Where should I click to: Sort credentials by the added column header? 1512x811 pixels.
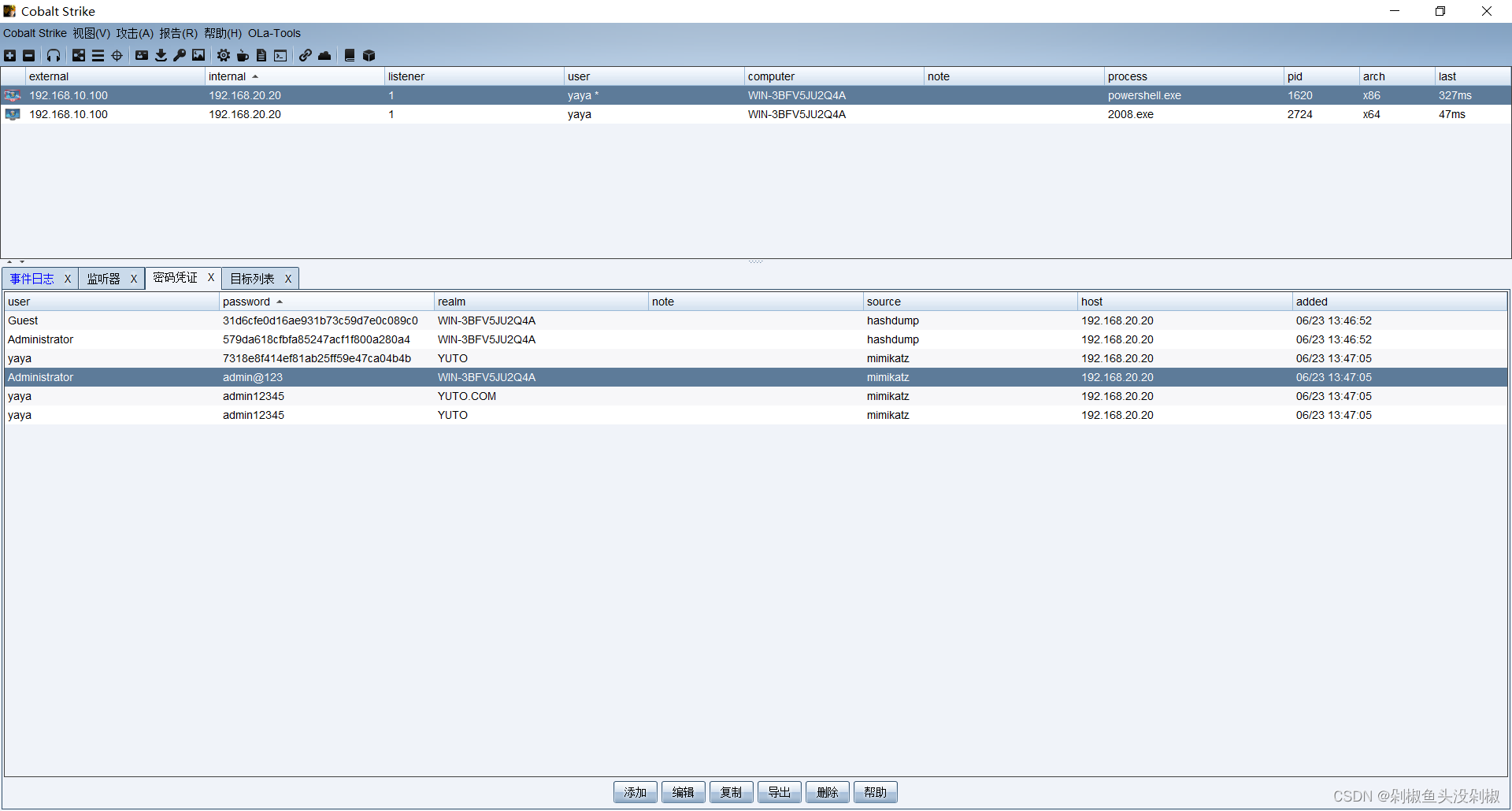1399,302
